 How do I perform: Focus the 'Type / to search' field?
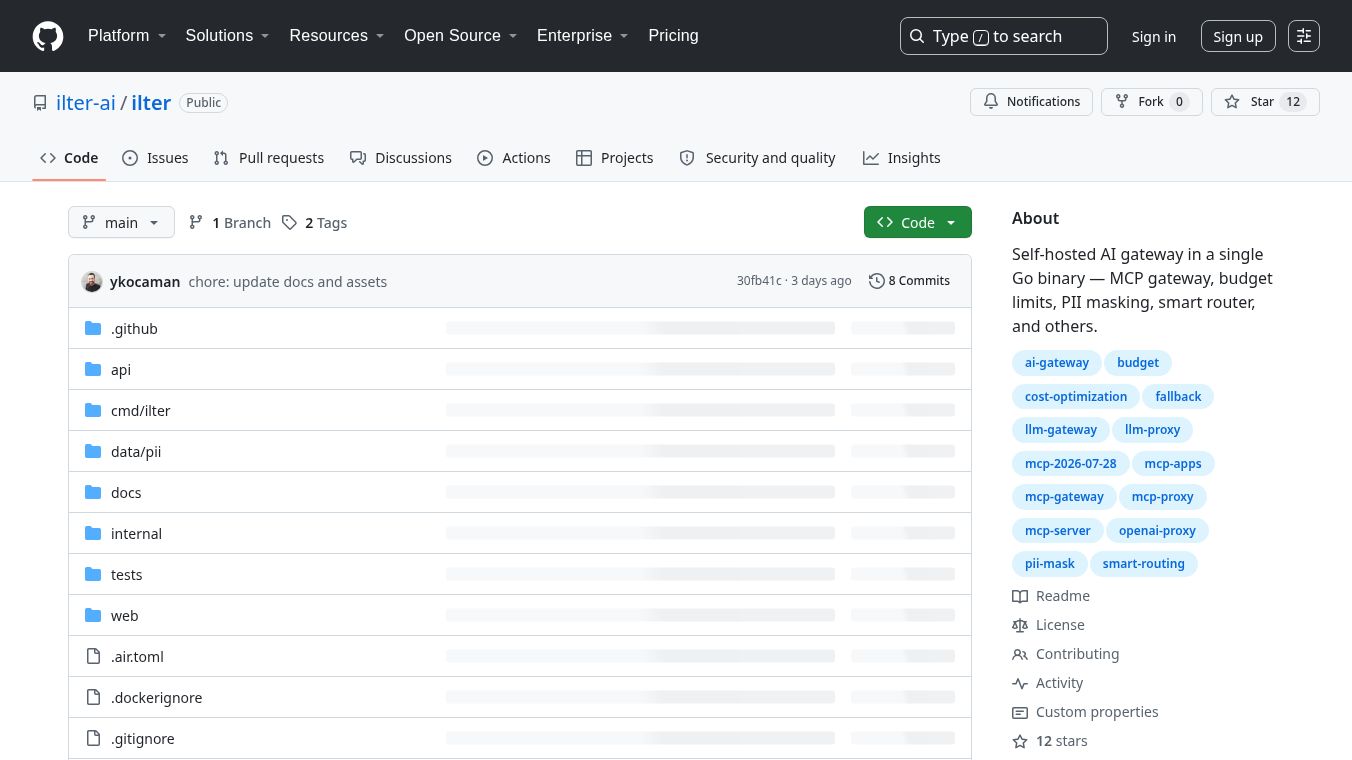coord(1004,36)
